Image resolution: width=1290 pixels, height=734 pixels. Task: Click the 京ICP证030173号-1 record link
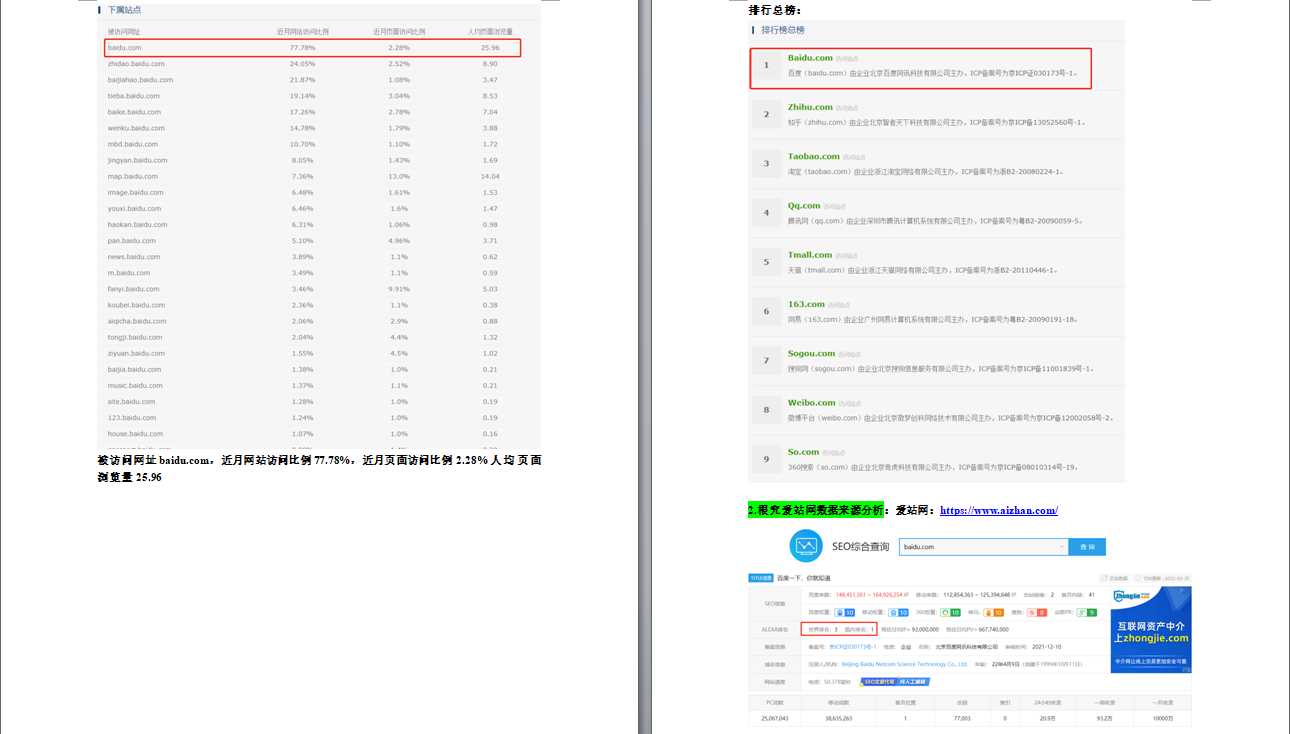(x=852, y=647)
